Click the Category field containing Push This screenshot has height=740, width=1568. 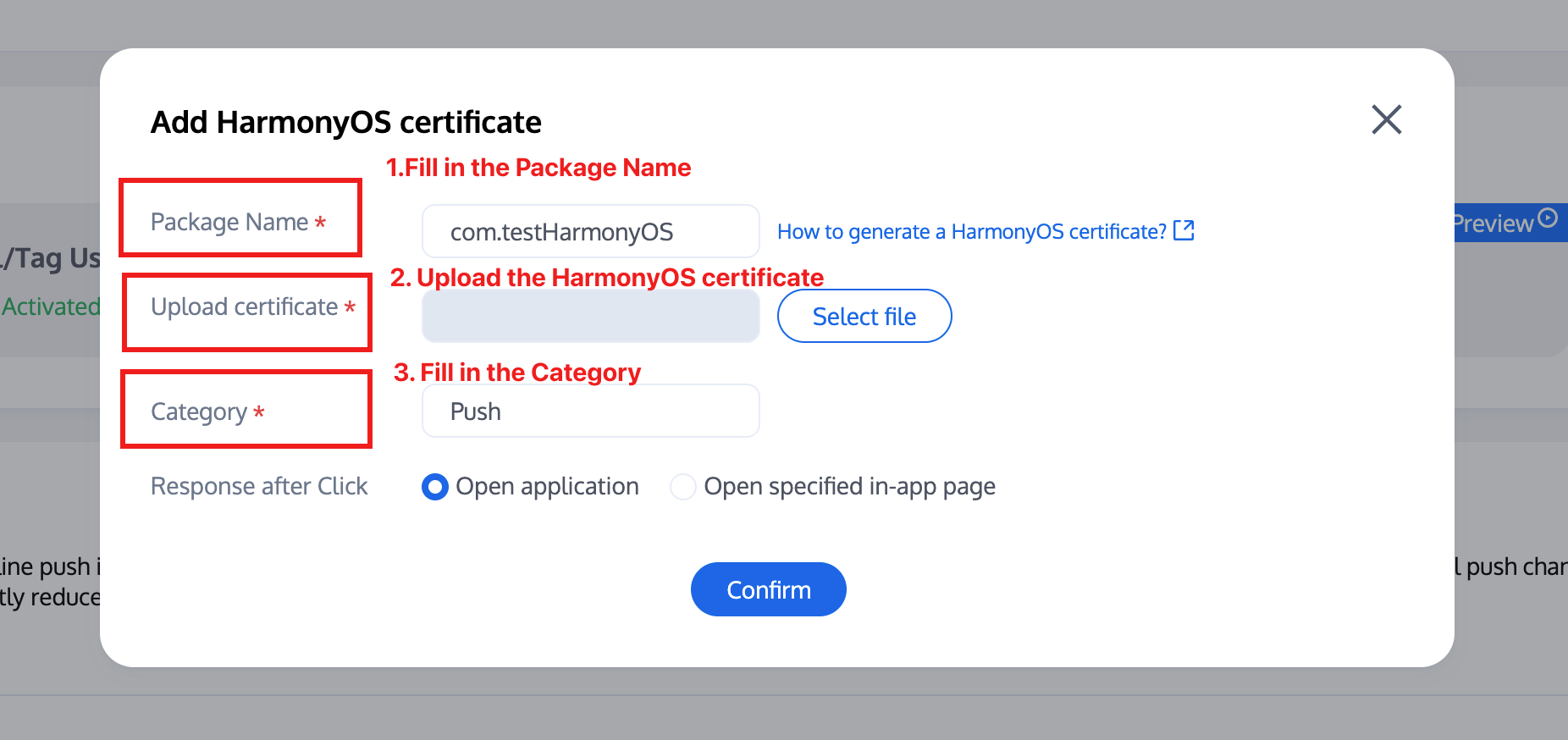pos(590,411)
